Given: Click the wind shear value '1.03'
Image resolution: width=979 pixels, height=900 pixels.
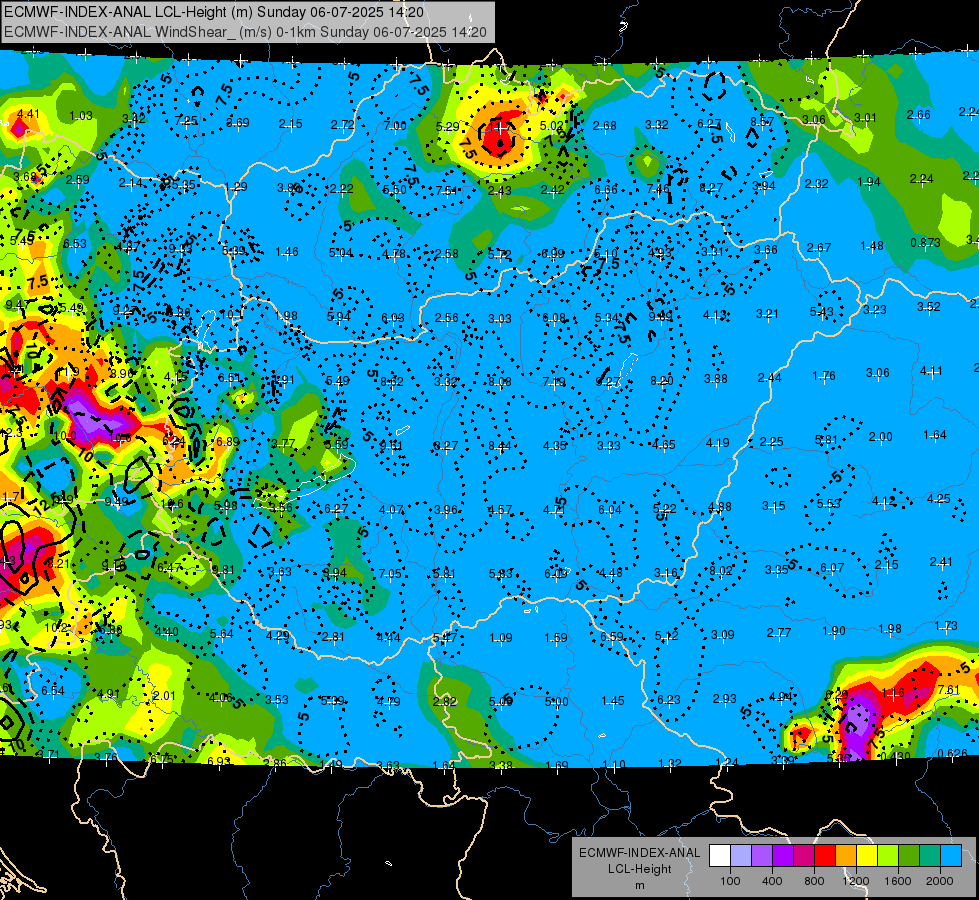Looking at the screenshot, I should 81,116.
